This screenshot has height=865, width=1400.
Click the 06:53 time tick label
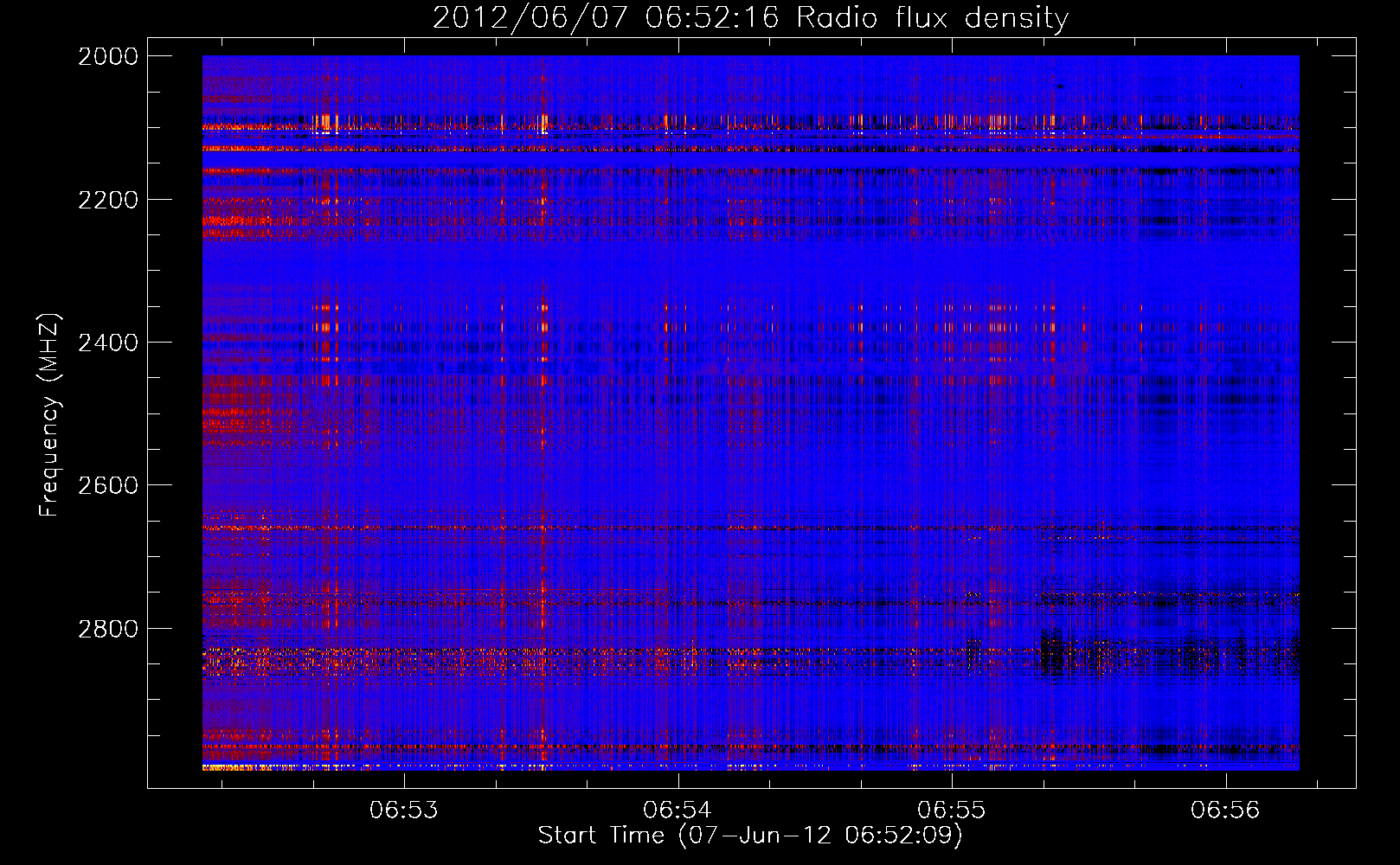pyautogui.click(x=404, y=811)
